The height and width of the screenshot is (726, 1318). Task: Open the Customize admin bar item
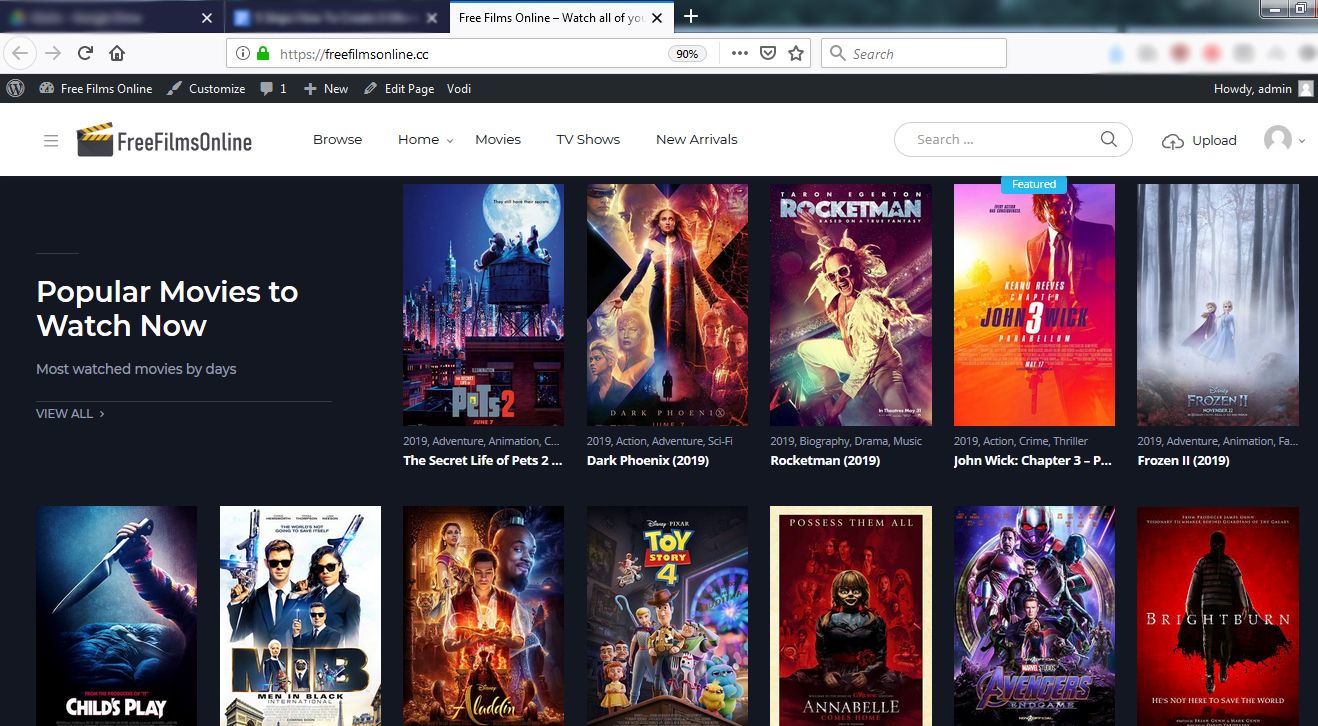tap(206, 88)
